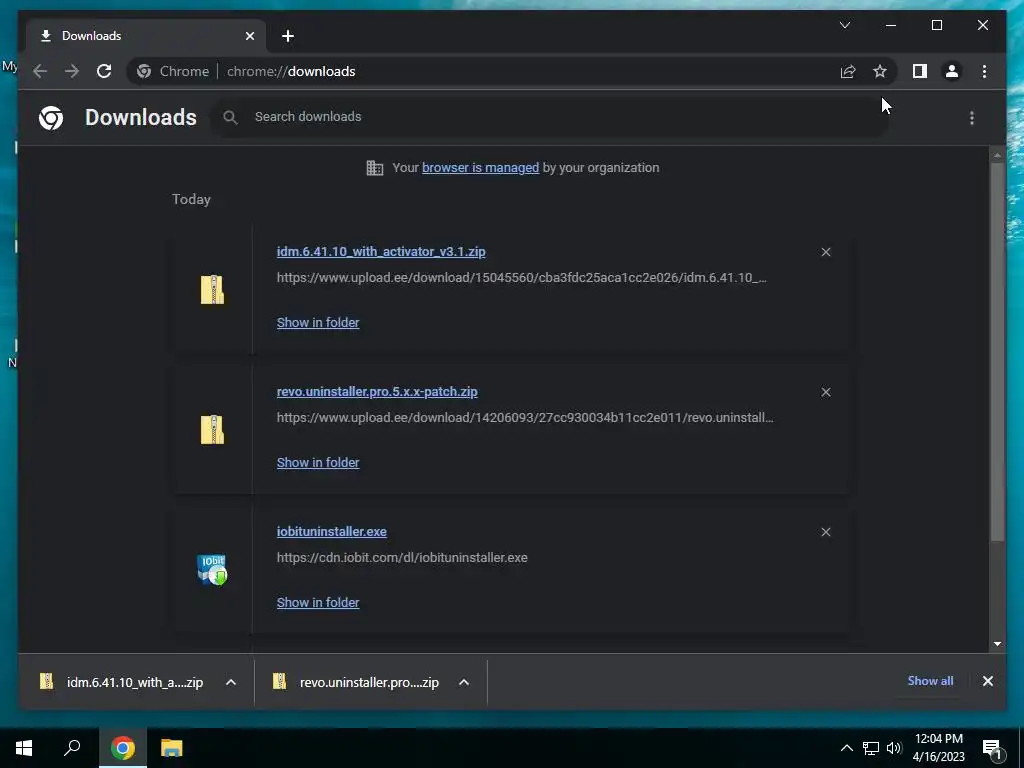Show idm.6.41.10 zip in folder

(318, 323)
